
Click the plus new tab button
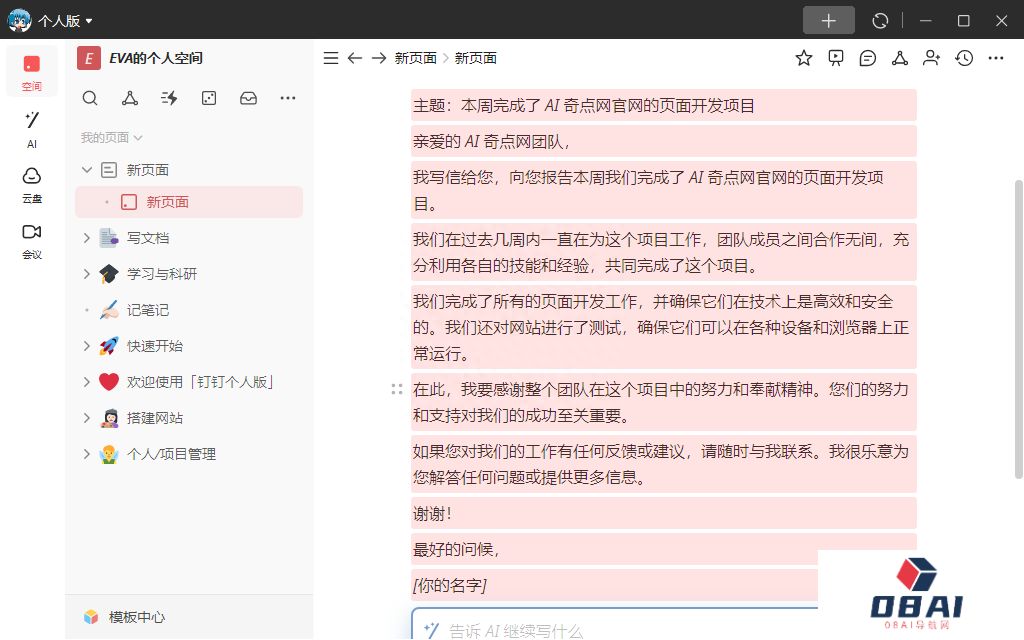(x=828, y=20)
